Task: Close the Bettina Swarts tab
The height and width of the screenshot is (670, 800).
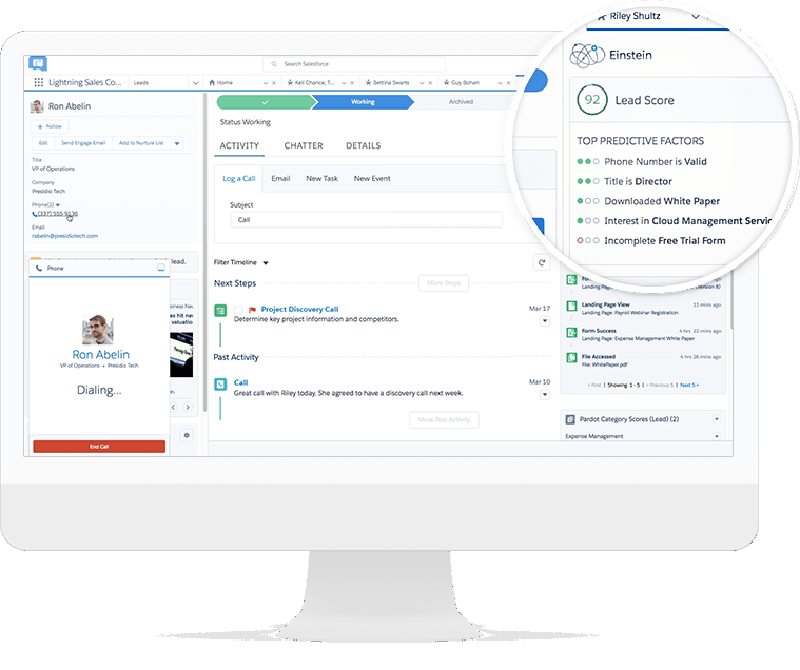Action: coord(430,83)
